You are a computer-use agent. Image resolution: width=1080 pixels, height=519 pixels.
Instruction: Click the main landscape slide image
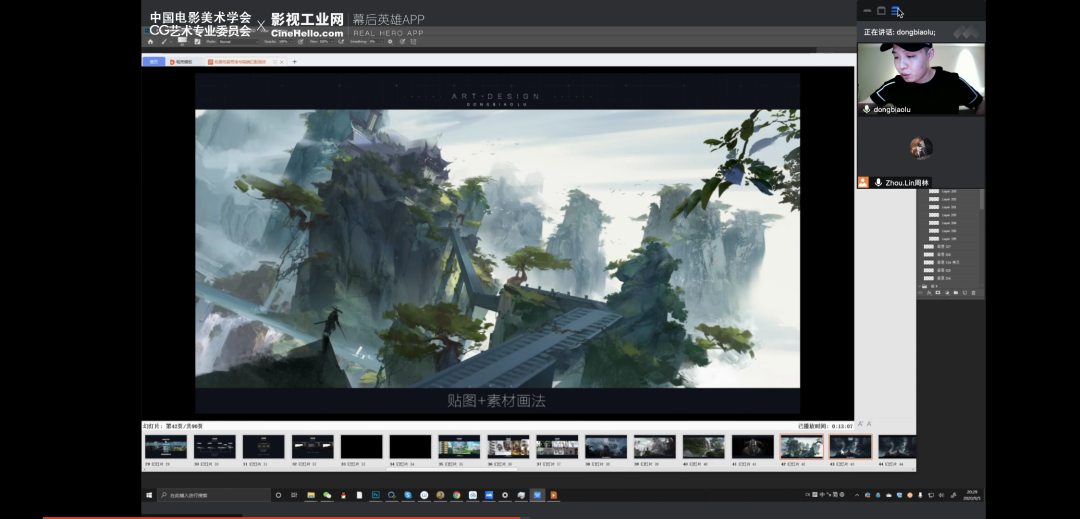pyautogui.click(x=497, y=248)
